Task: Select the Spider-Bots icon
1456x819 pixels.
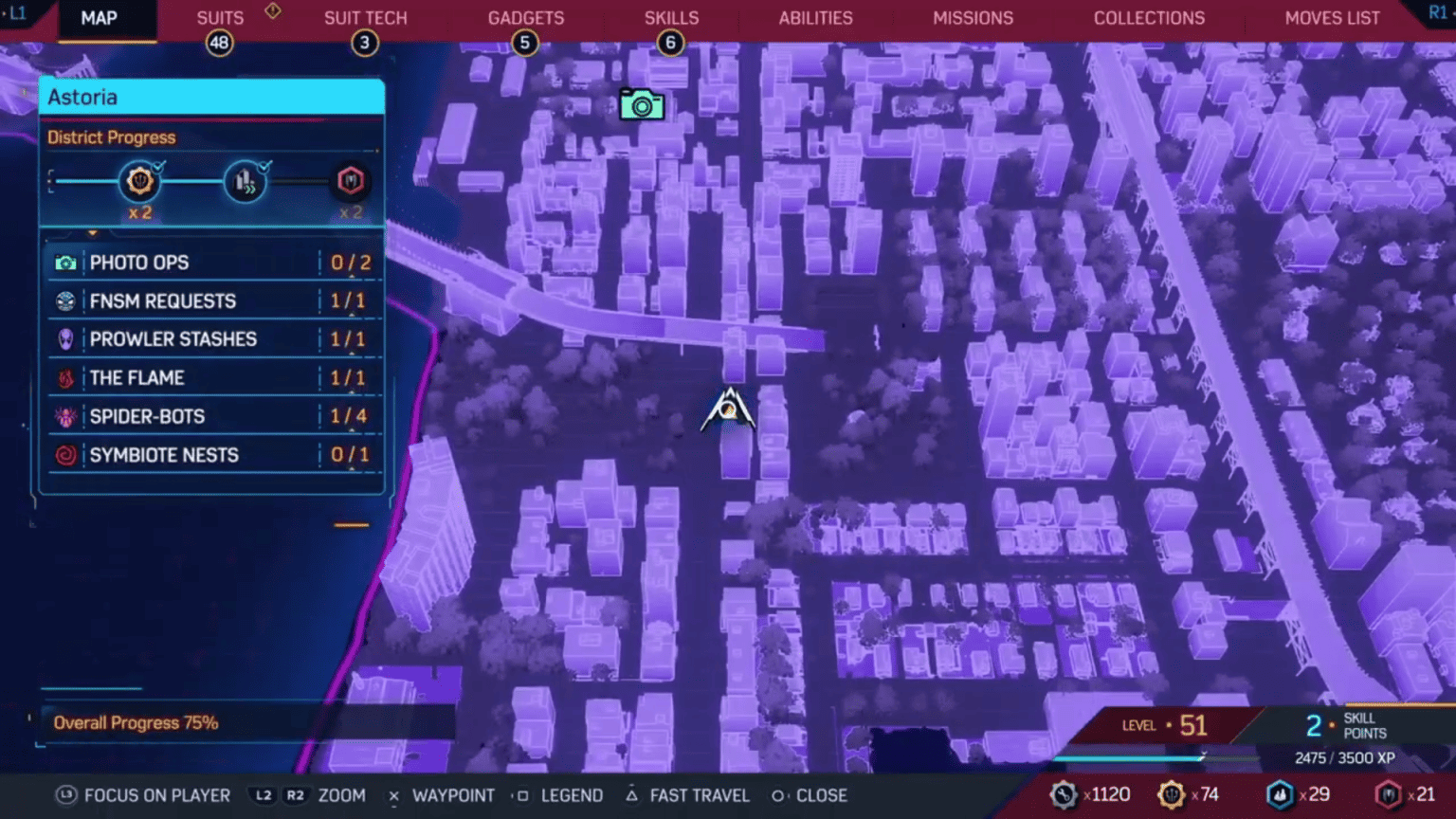Action: pos(64,416)
